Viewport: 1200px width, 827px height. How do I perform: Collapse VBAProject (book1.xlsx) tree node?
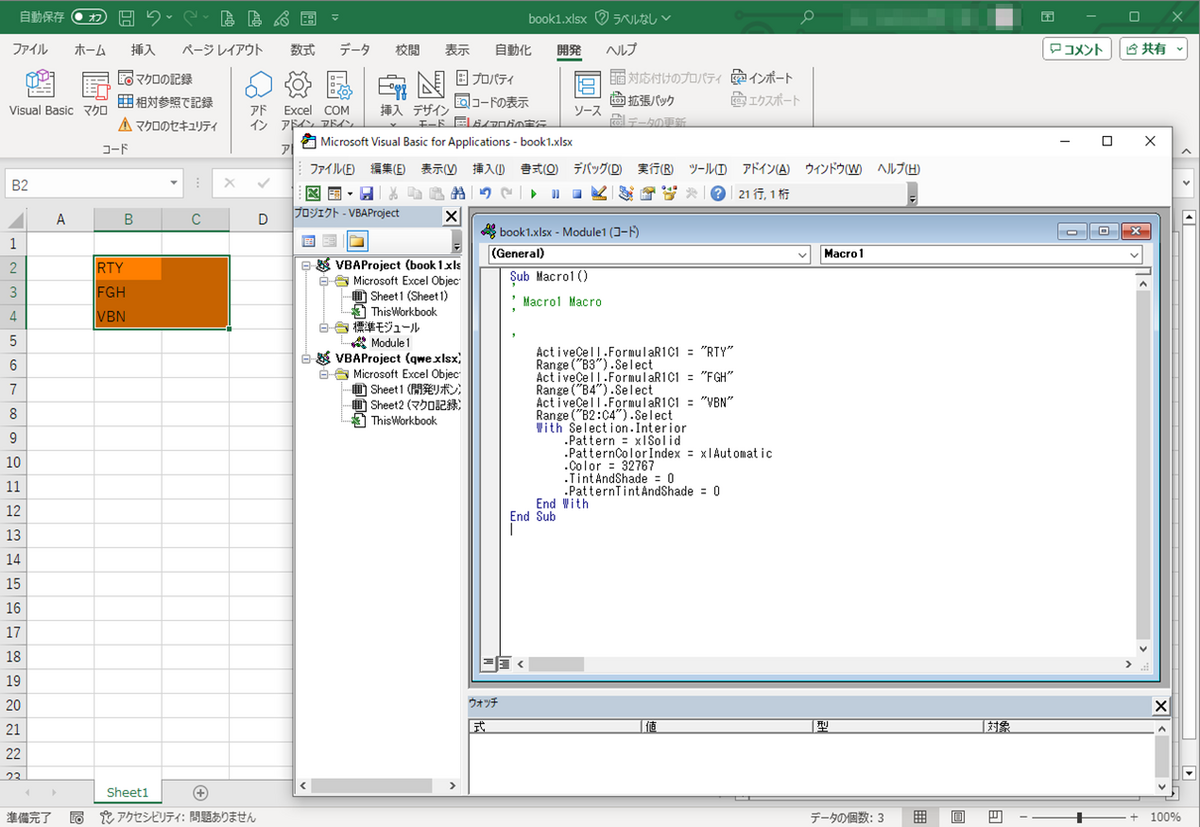(306, 266)
